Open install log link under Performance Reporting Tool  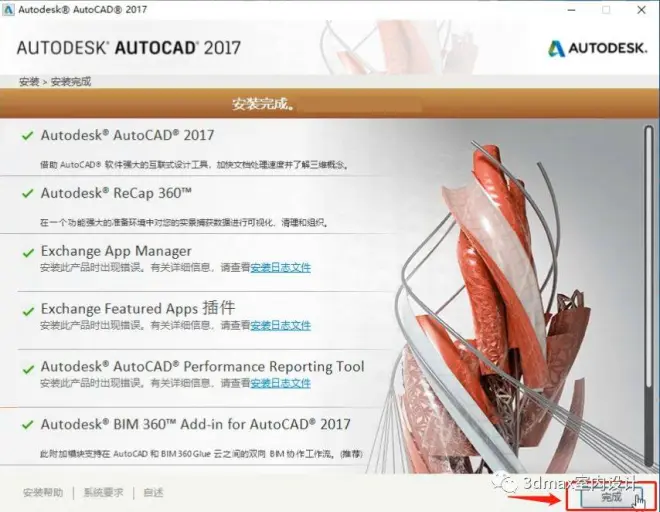(x=281, y=383)
